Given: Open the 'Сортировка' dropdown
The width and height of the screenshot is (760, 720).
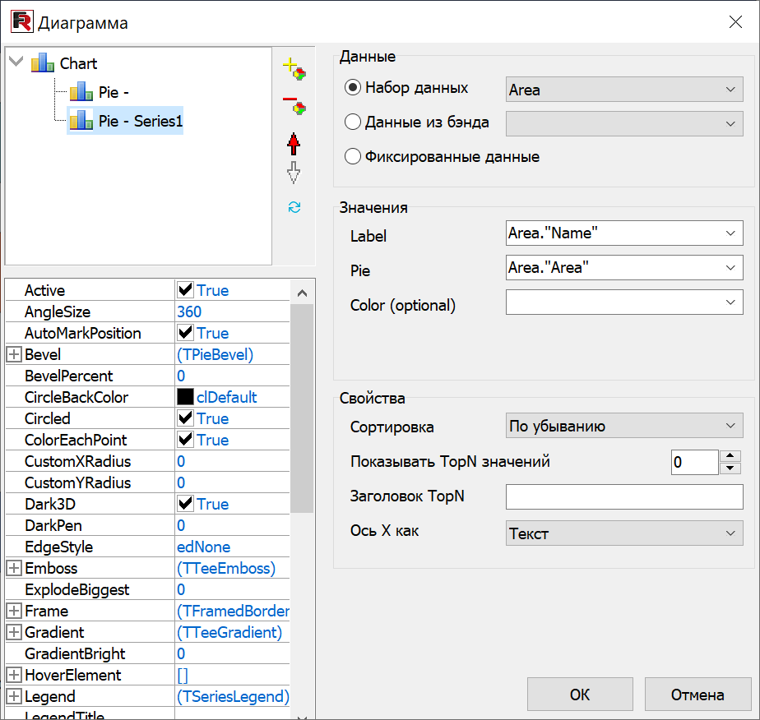Looking at the screenshot, I should point(729,426).
